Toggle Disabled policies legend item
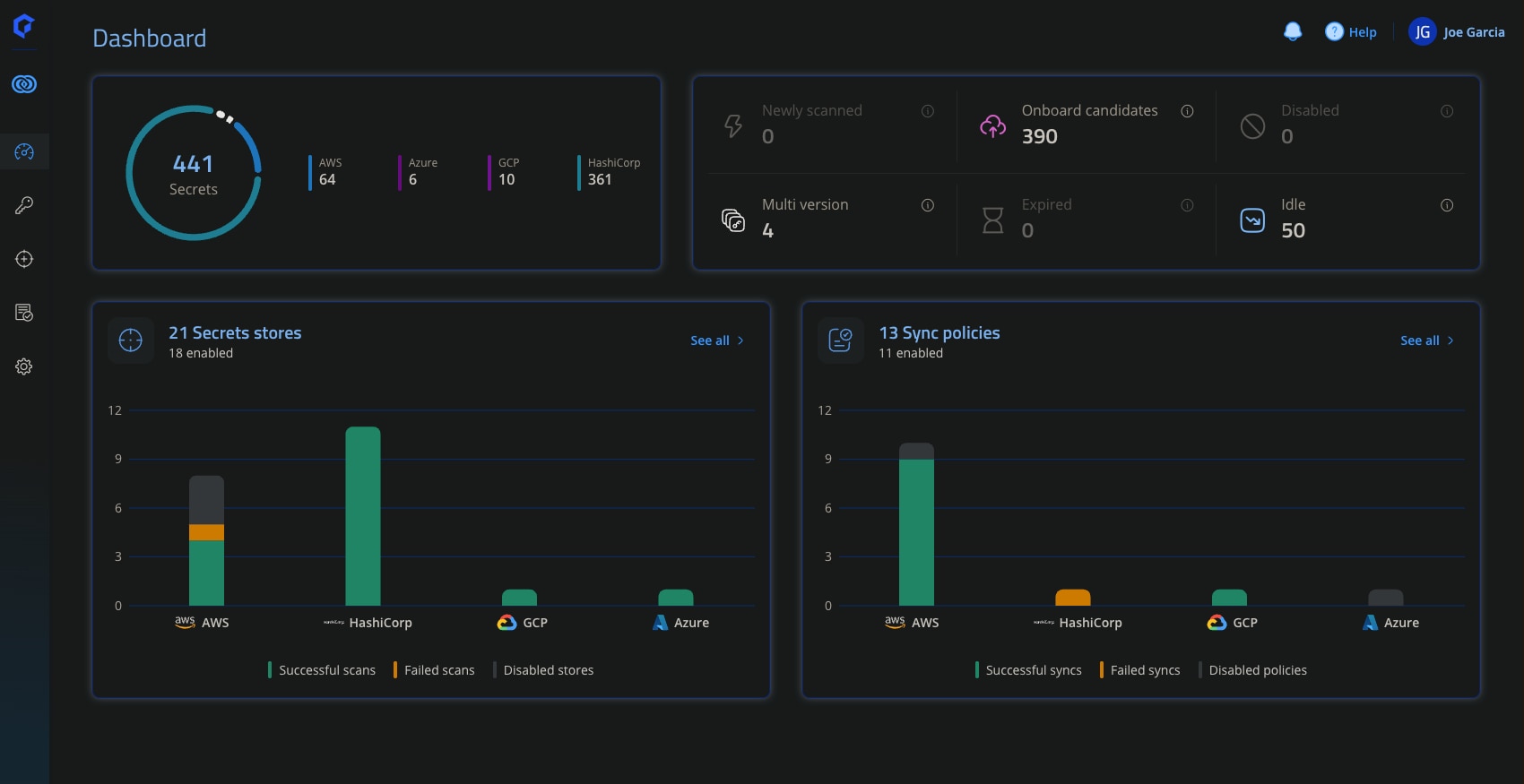This screenshot has height=784, width=1524. coord(1252,670)
